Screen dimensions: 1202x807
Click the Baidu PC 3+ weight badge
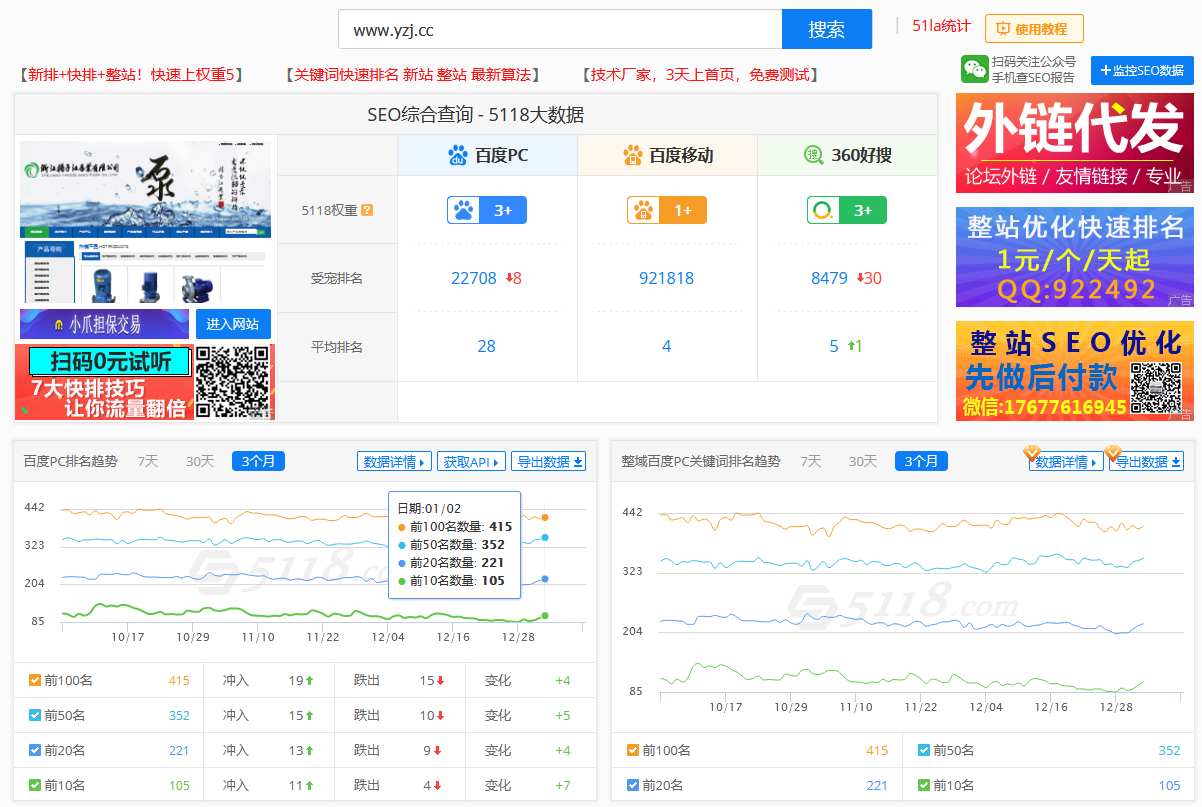tap(487, 210)
